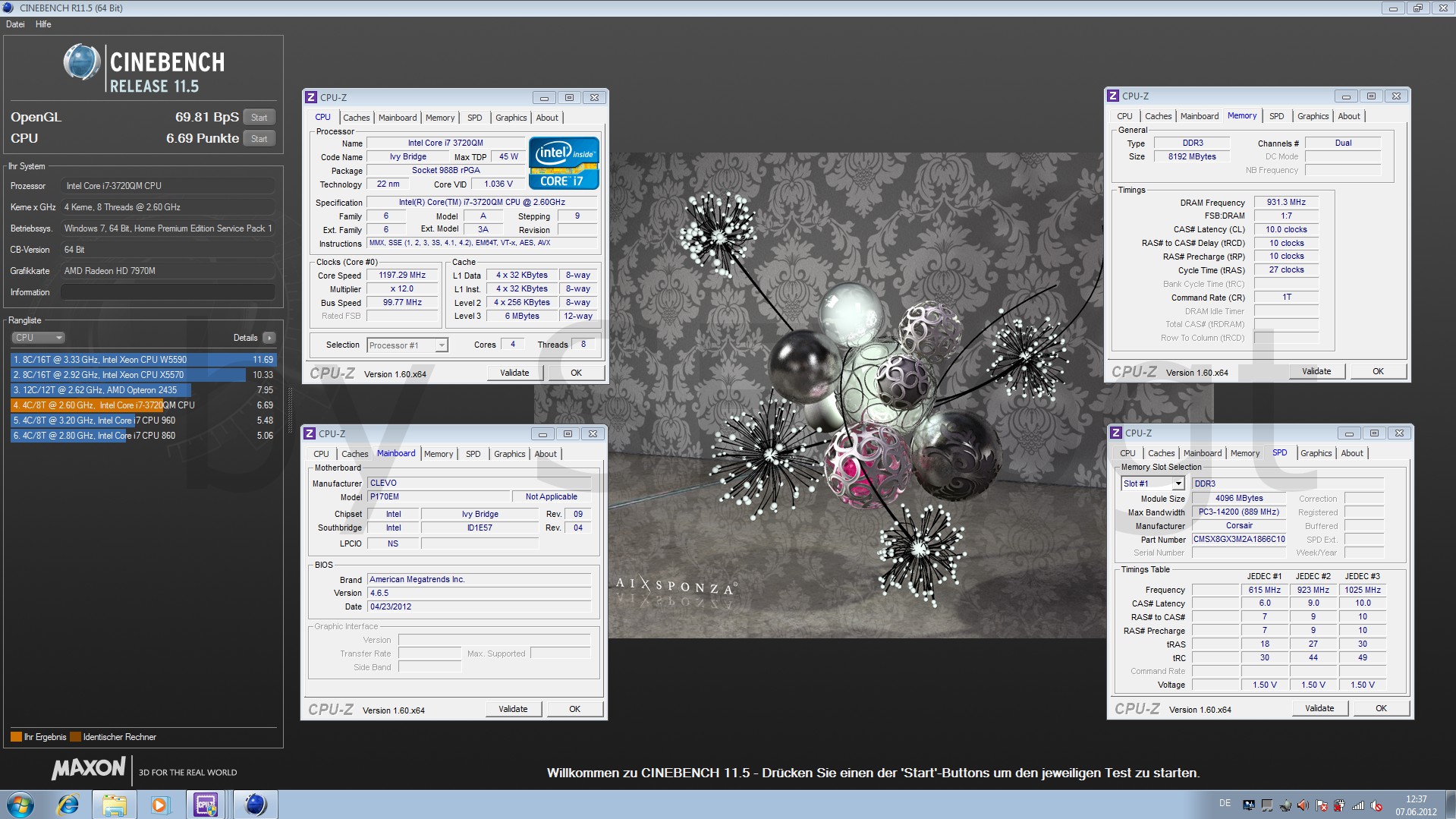The width and height of the screenshot is (1456, 819).
Task: Switch to Caches tab in CPU window
Action: (x=356, y=118)
